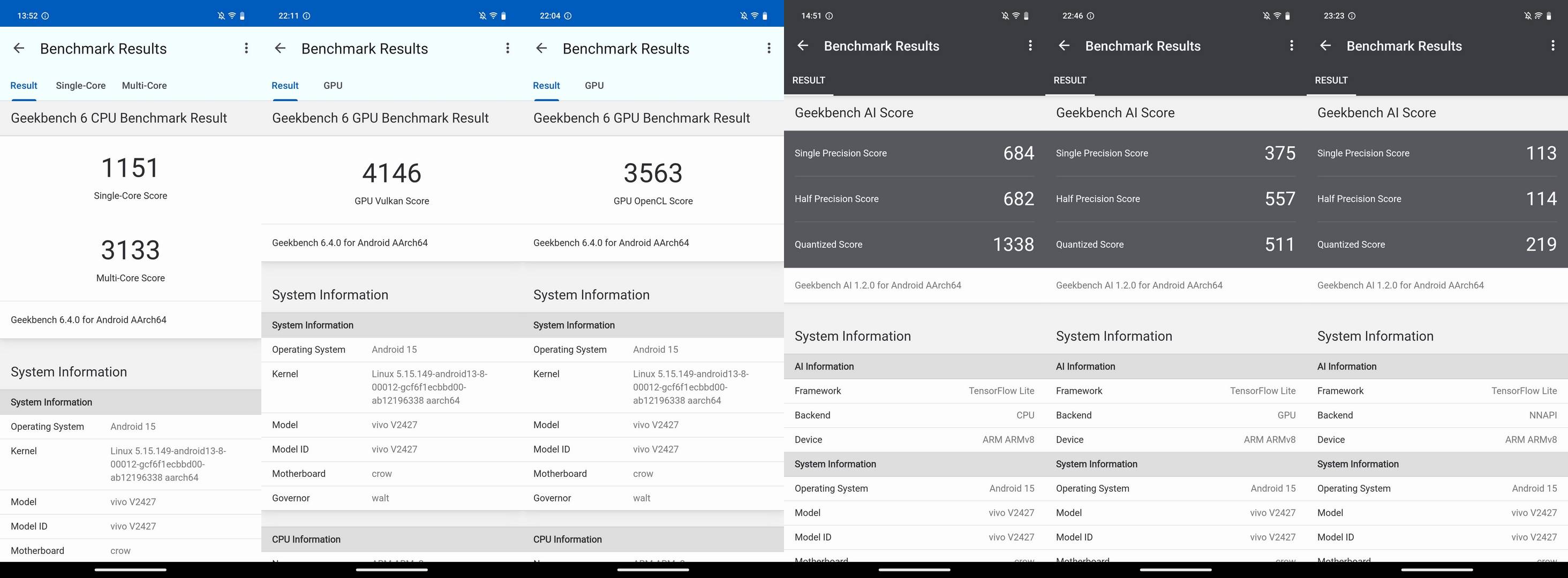The width and height of the screenshot is (1568, 578).
Task: Tap Operating System Android 15 on Vulkan screen
Action: point(391,350)
